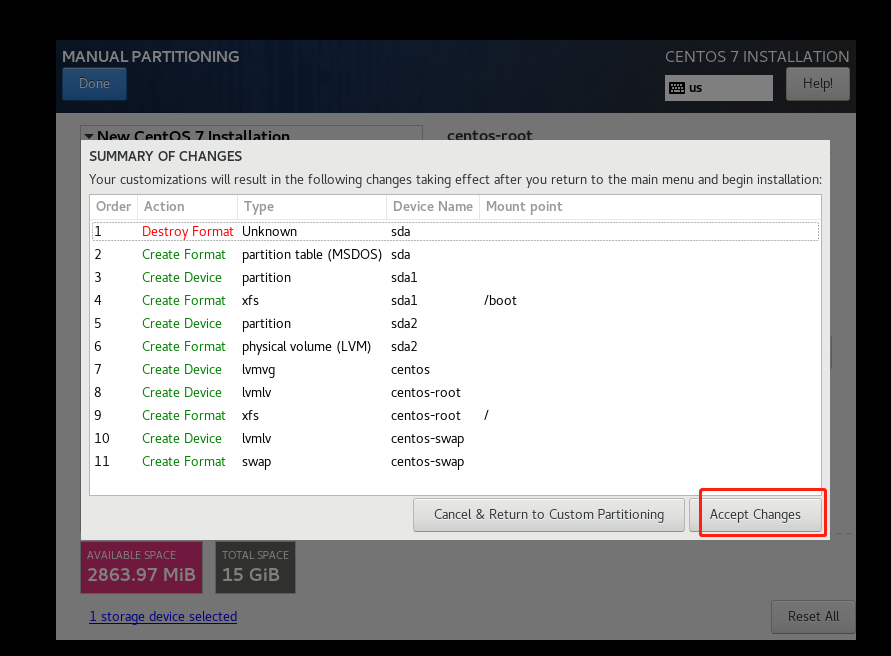Click the SUMMARY OF CHANGES dialog title
The width and height of the screenshot is (891, 656).
(x=165, y=156)
